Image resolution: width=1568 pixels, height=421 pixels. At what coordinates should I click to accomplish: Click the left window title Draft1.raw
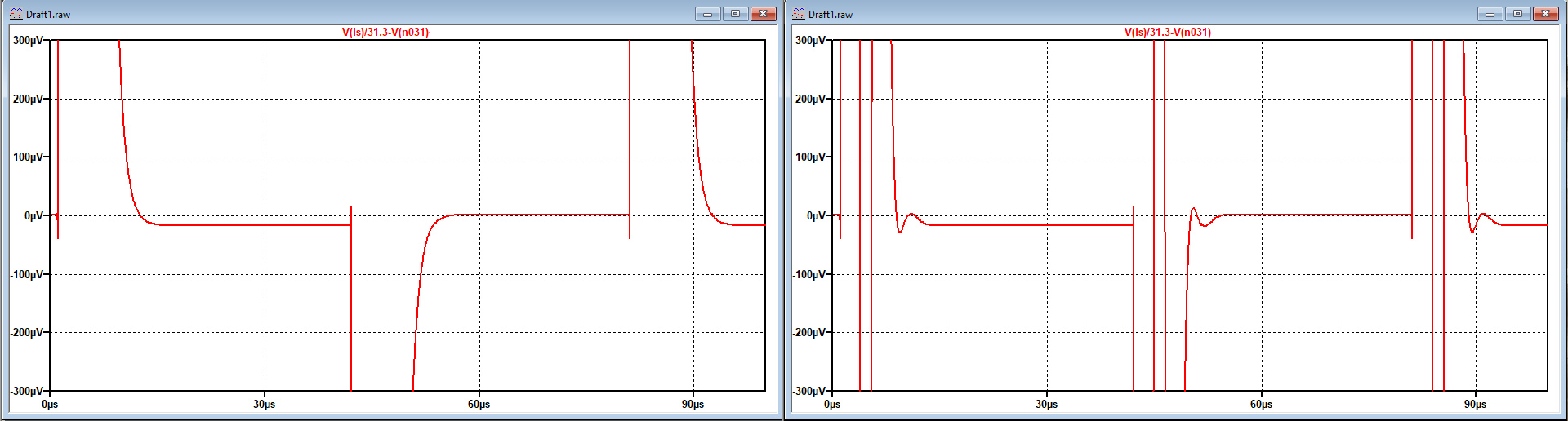coord(48,15)
